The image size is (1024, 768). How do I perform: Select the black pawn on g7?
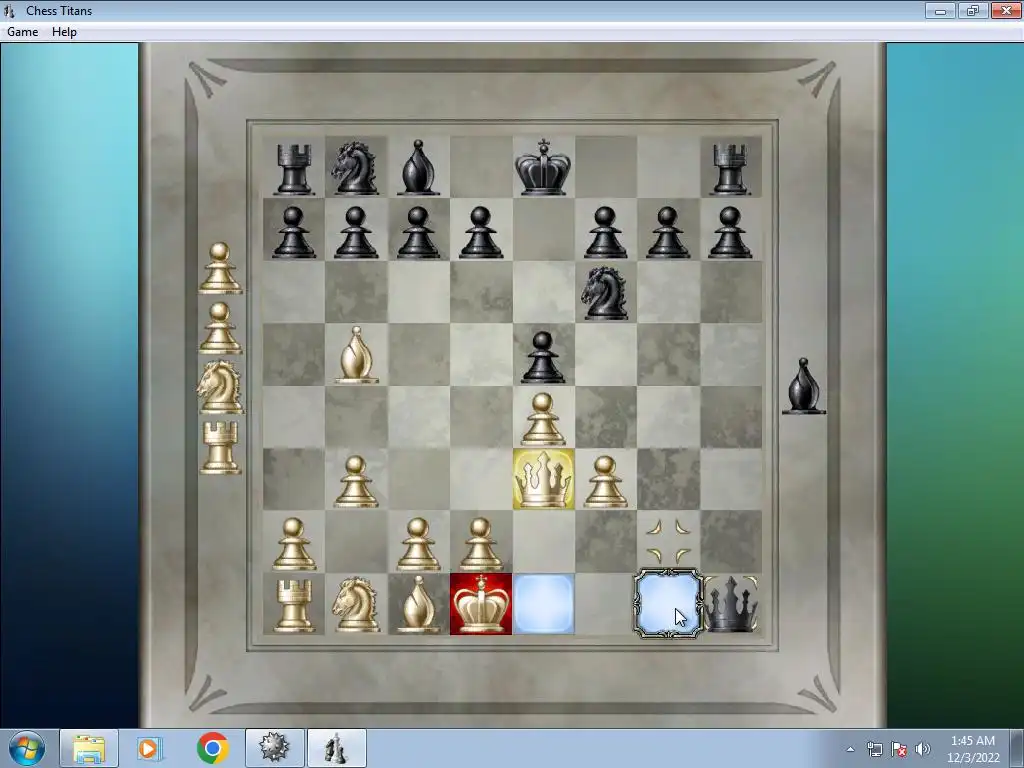(667, 232)
